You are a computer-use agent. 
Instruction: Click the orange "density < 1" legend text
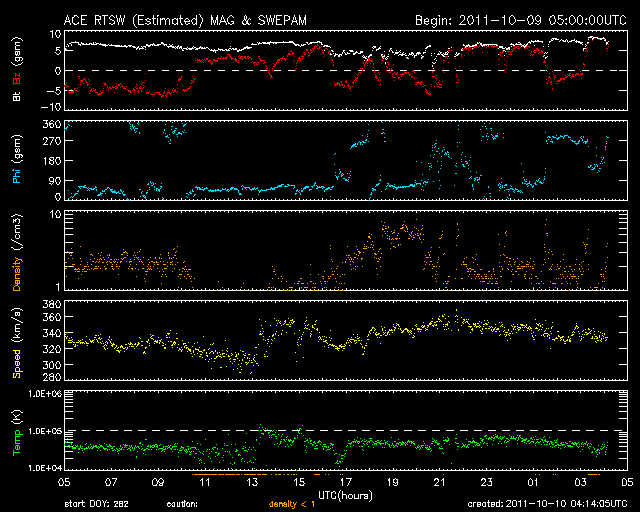pos(292,504)
